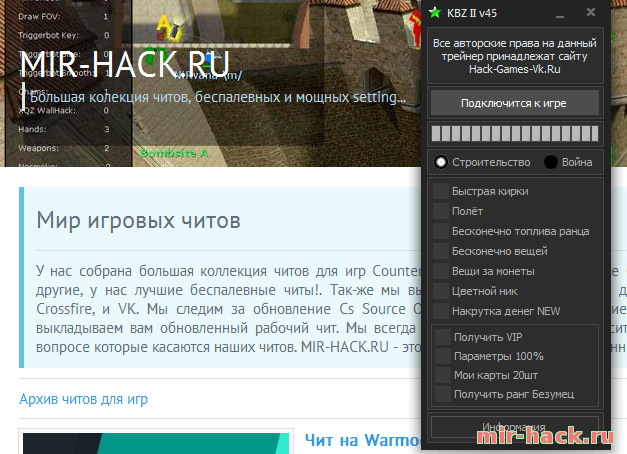This screenshot has height=454, width=627.
Task: Open the Архив читов для игр link
Action: 83,399
